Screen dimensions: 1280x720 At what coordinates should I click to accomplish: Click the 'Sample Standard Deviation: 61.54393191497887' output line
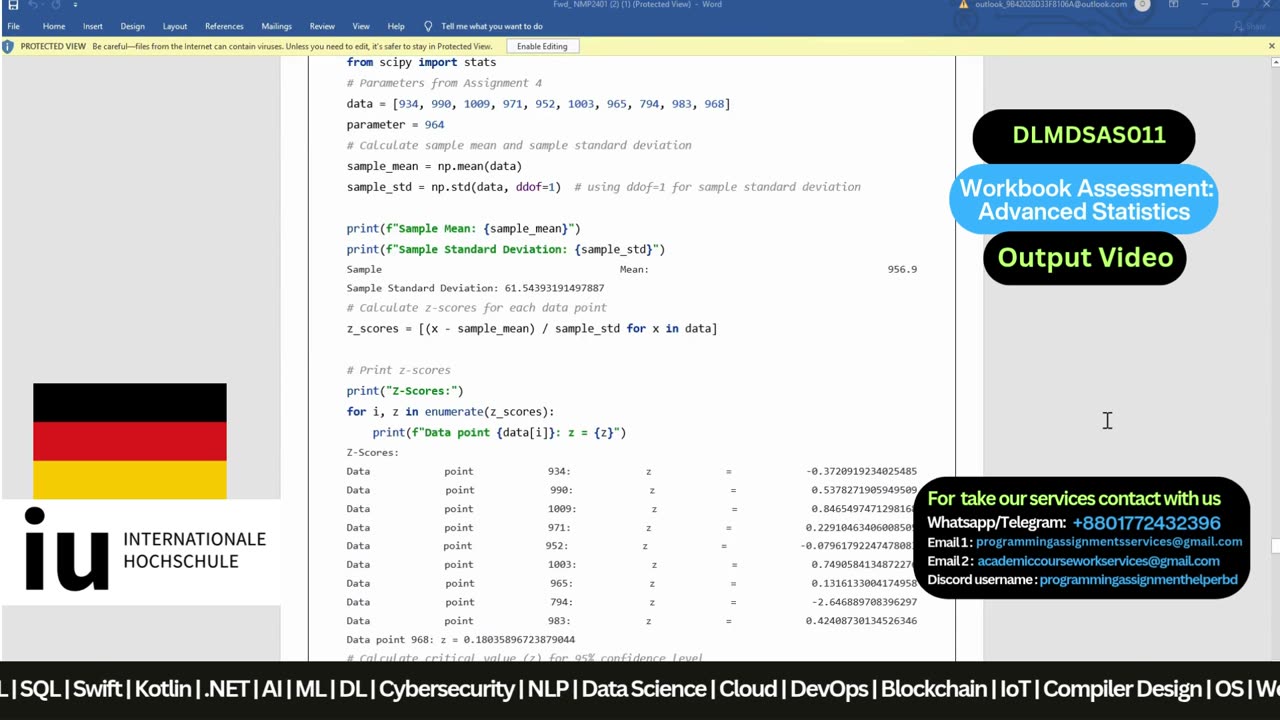tap(475, 288)
